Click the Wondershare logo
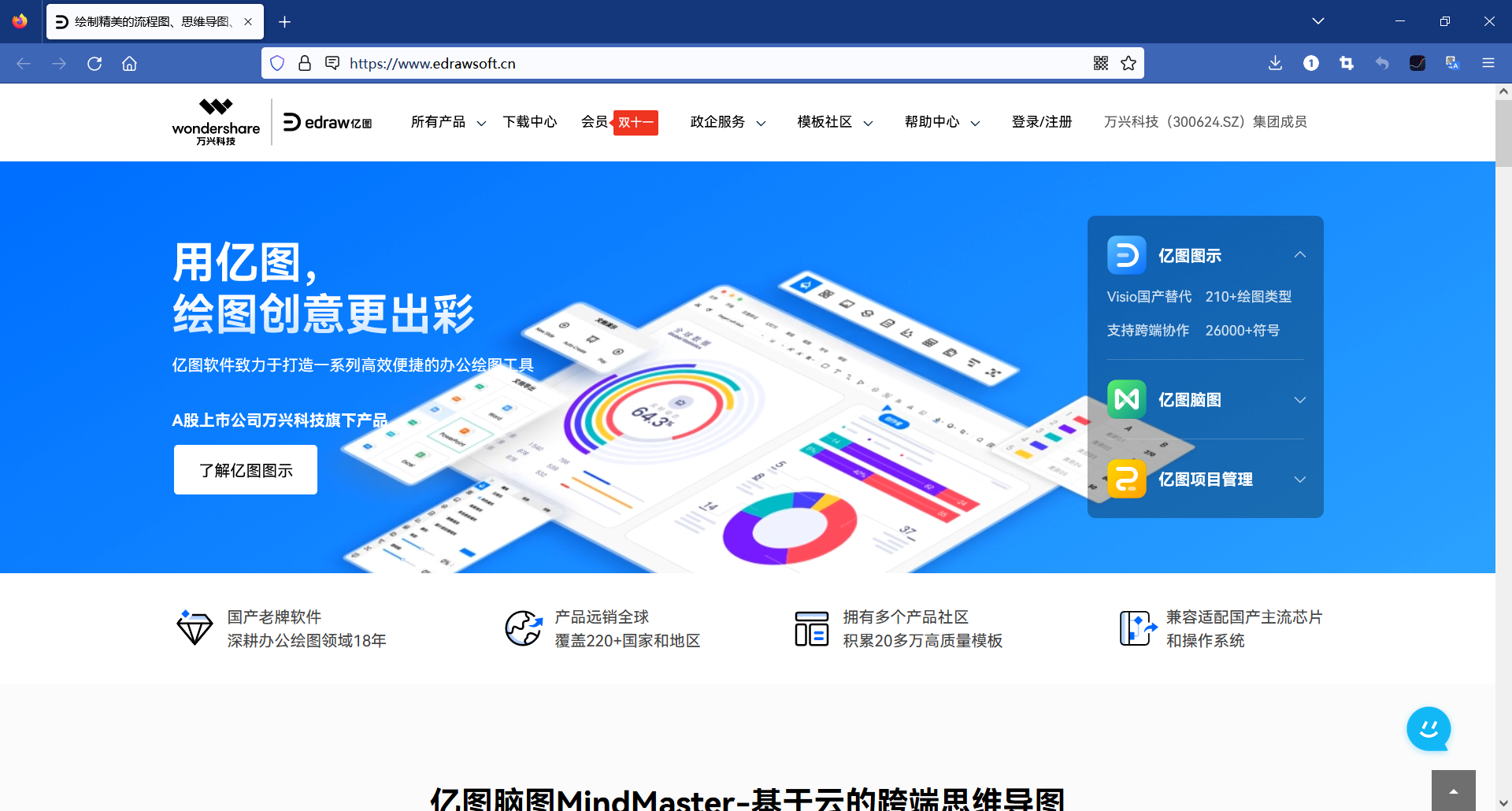This screenshot has width=1512, height=811. pos(216,122)
